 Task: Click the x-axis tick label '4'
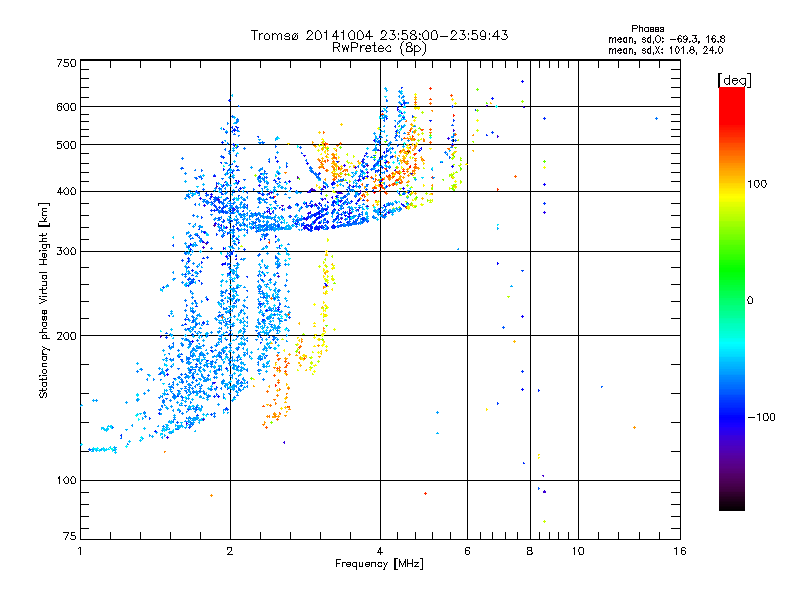click(x=380, y=551)
